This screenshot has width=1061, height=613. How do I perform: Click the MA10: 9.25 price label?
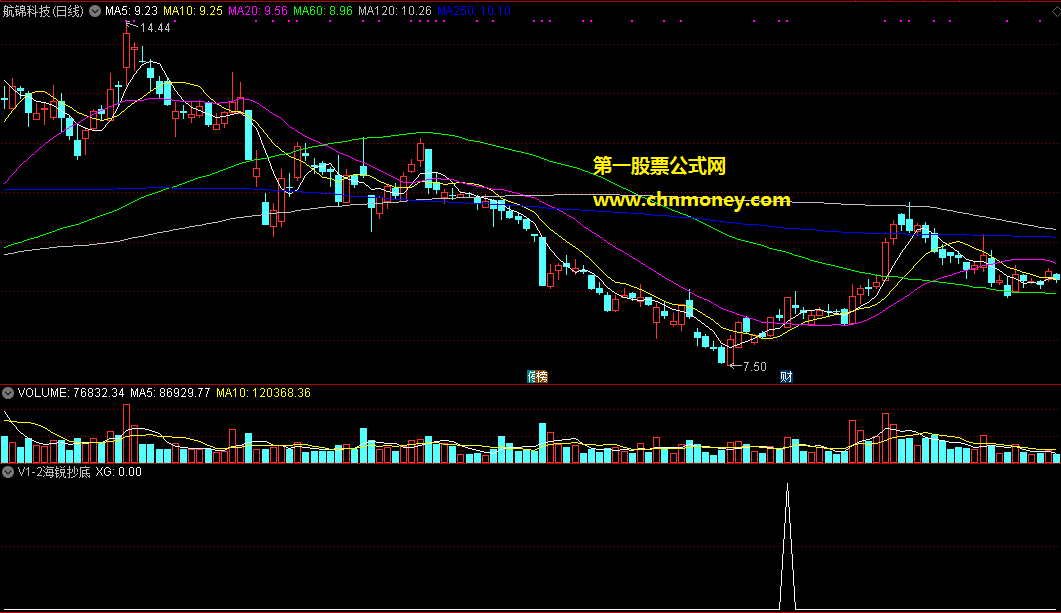(193, 11)
